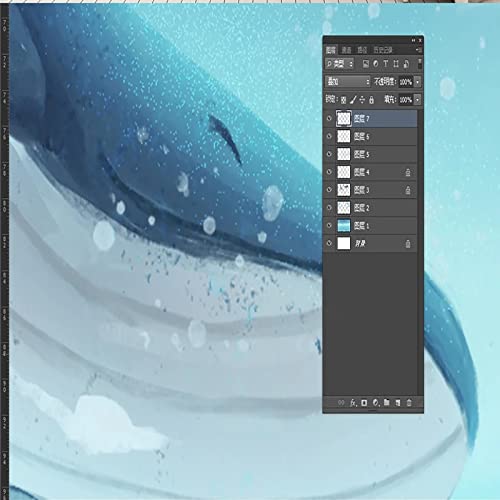Open the 不透明度 opacity slider arrow
This screenshot has height=500, width=500.
tap(418, 82)
